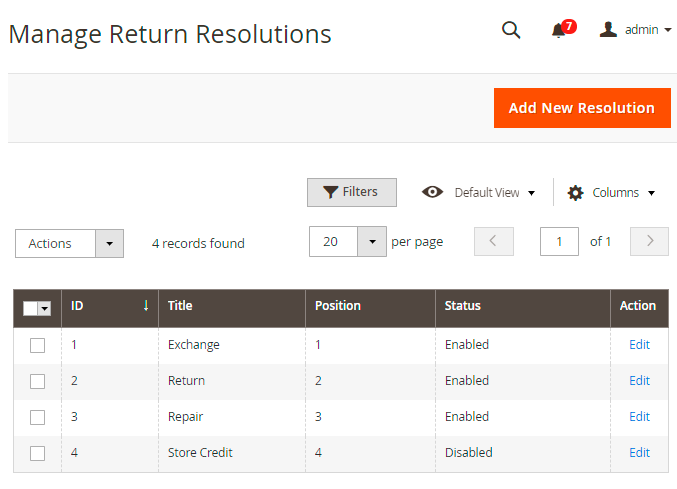Viewport: 677px width, 489px height.
Task: Click the current page number field
Action: click(559, 242)
